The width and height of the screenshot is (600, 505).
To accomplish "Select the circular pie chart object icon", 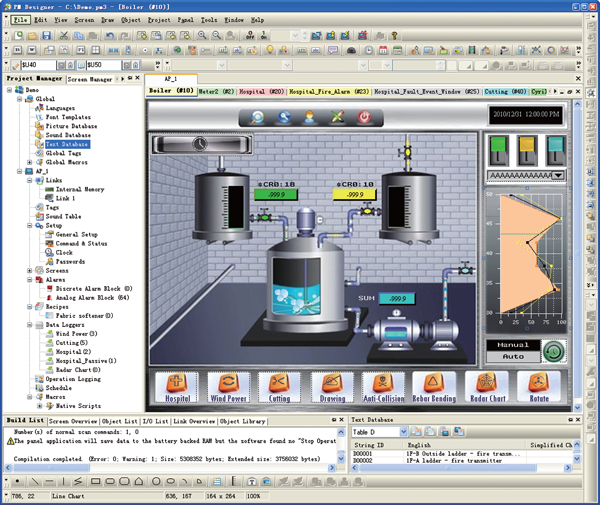I will tap(551, 50).
